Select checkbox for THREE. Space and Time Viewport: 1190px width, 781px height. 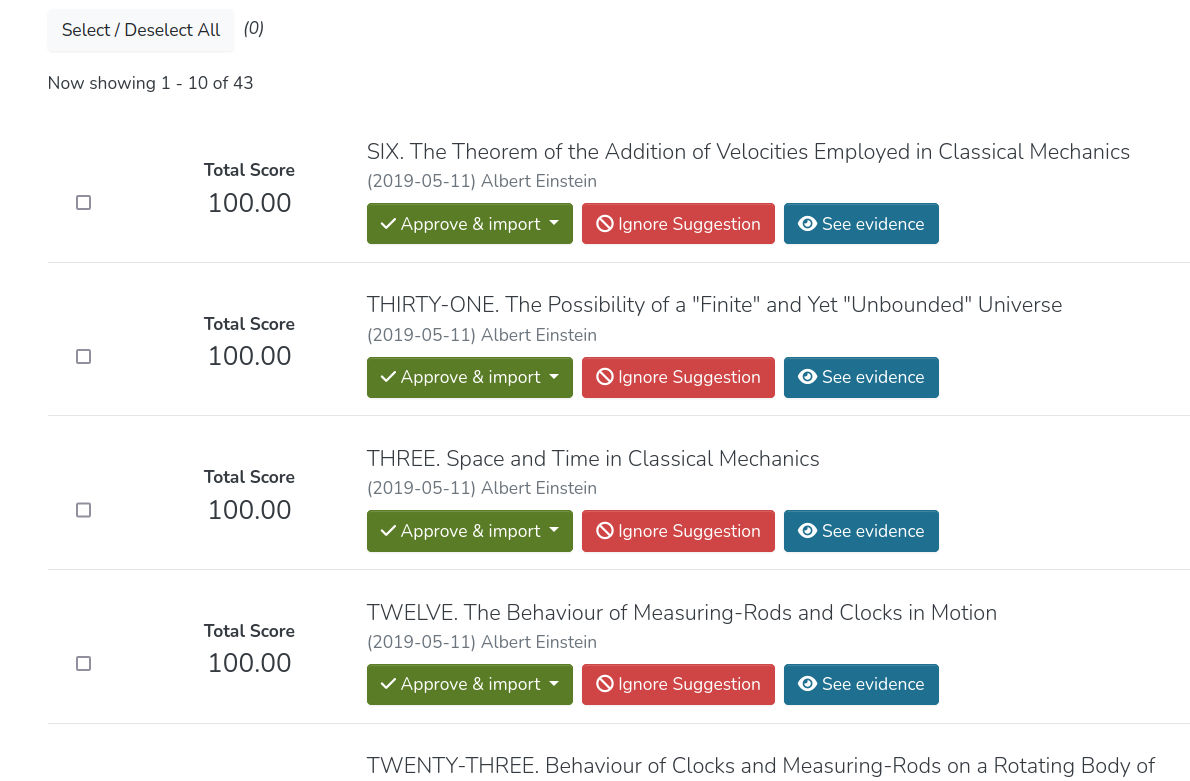84,510
